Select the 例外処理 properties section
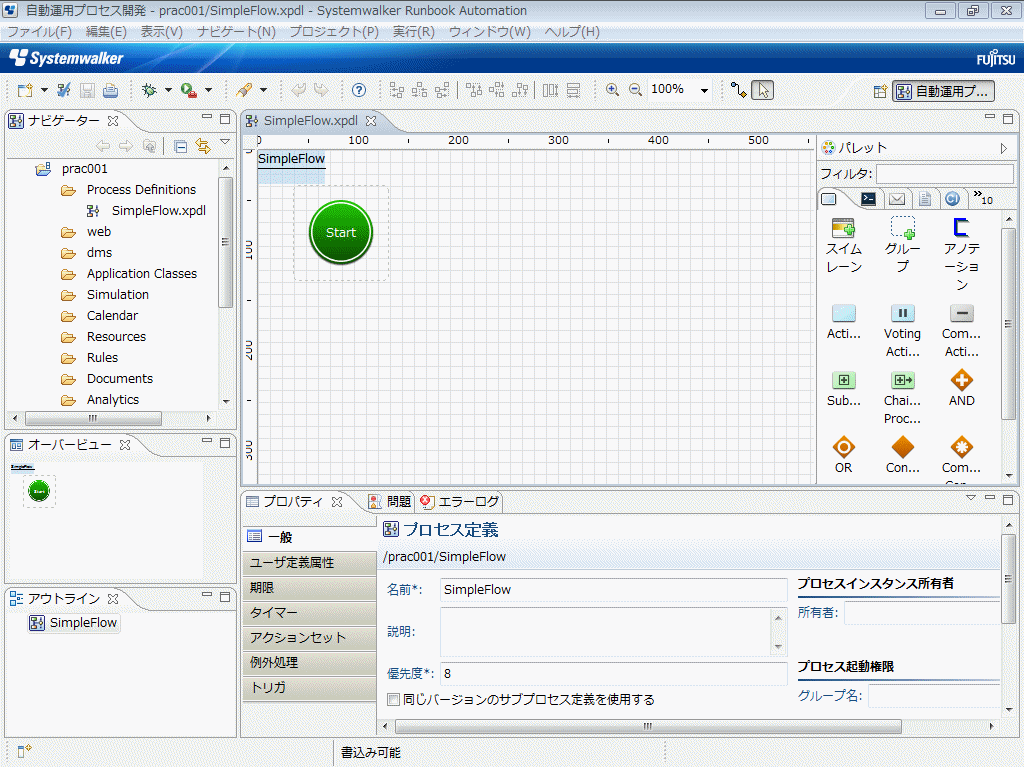Viewport: 1024px width, 767px height. (x=310, y=662)
